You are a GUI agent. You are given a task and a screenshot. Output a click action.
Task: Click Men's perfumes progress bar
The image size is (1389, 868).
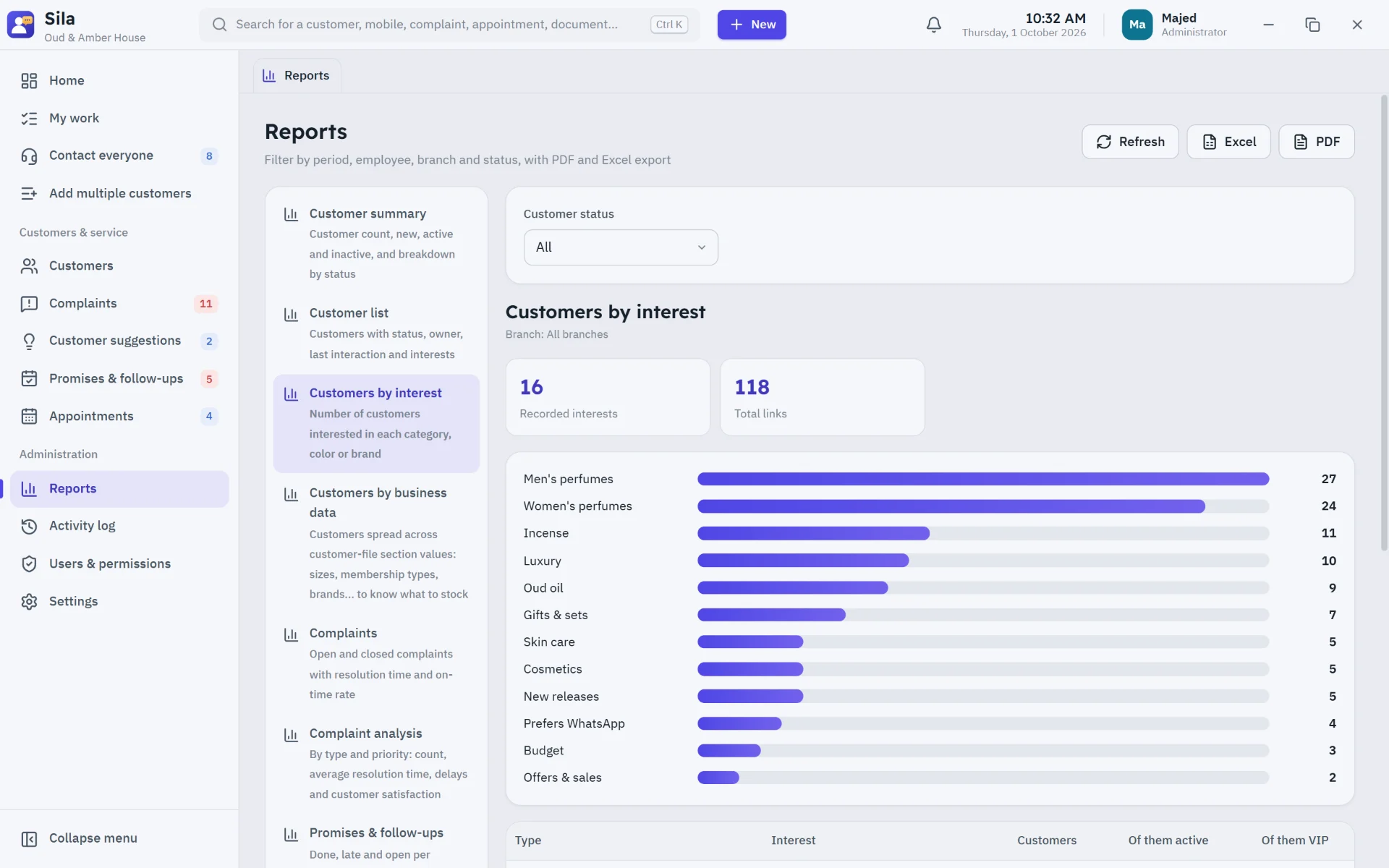[983, 479]
